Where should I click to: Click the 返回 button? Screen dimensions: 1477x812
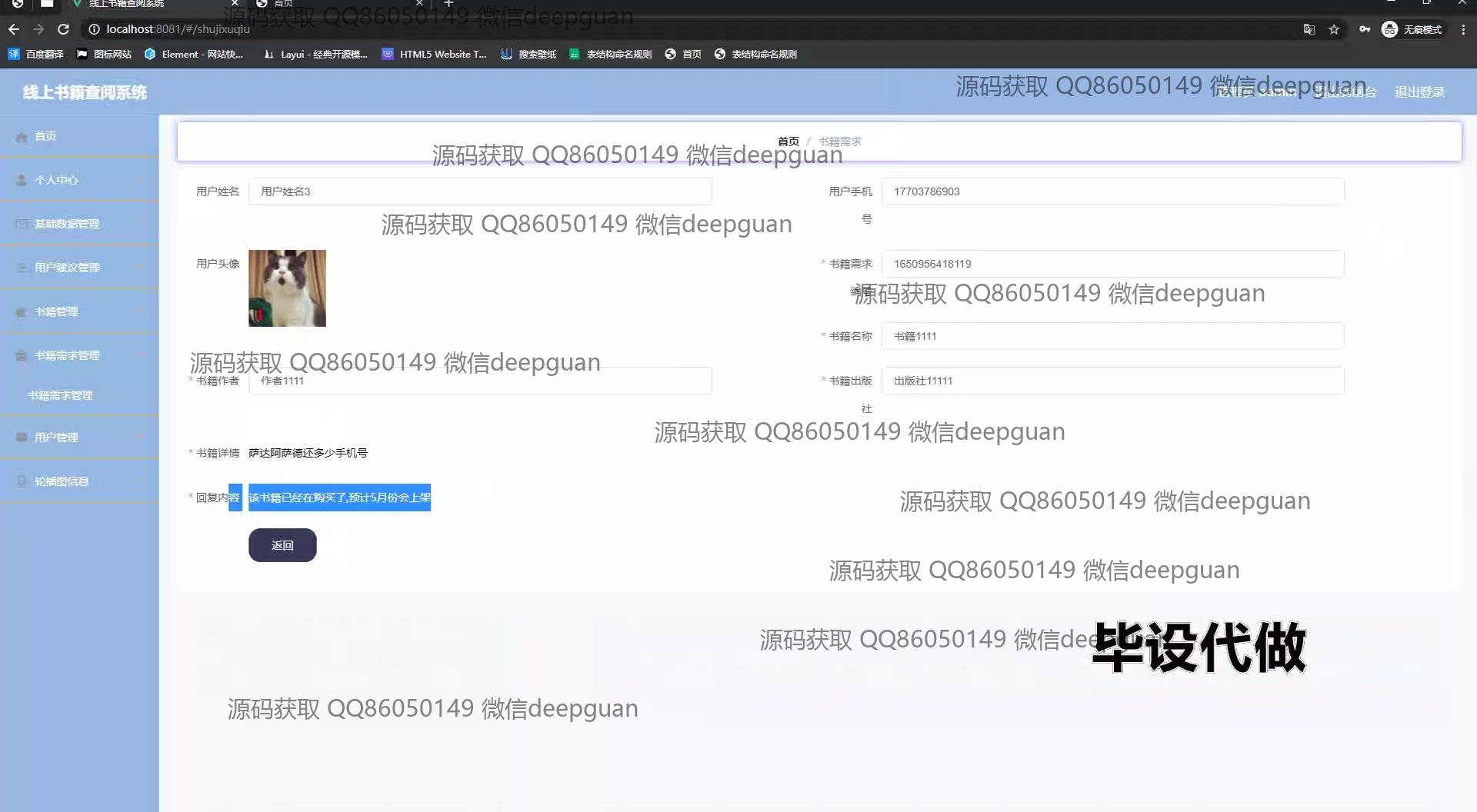[x=282, y=545]
